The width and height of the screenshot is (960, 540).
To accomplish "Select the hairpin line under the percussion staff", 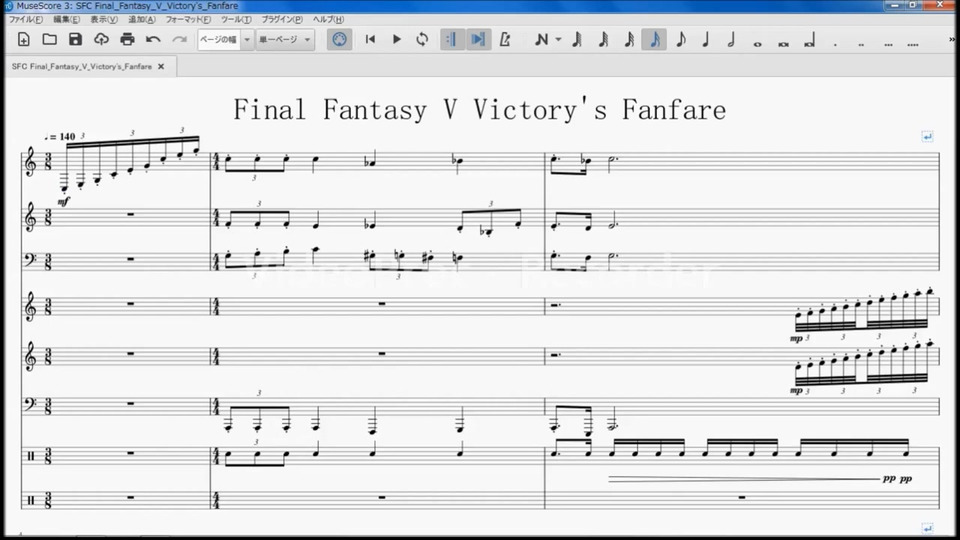I will pyautogui.click(x=743, y=479).
